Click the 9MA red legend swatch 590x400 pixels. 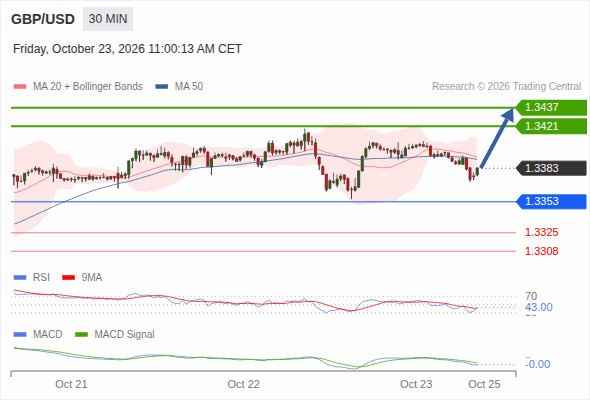68,278
